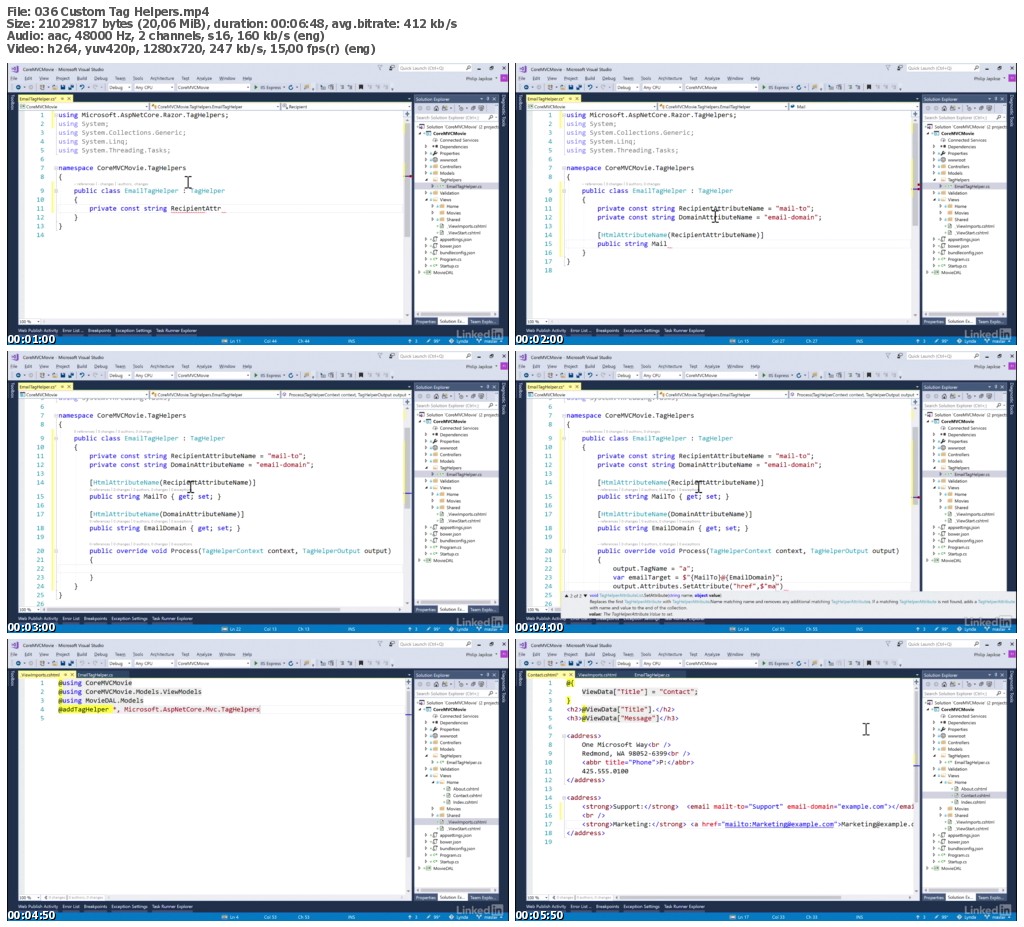Expand the Dependencies node in 00:01:00 Solution Explorer
The width and height of the screenshot is (1024, 927).
click(x=426, y=146)
